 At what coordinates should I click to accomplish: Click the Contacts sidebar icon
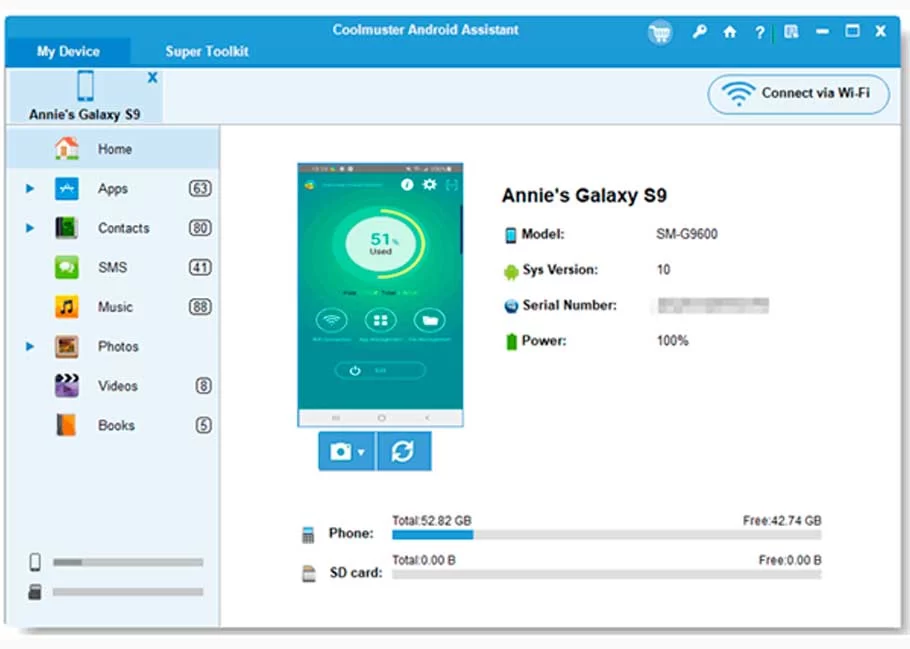[67, 228]
